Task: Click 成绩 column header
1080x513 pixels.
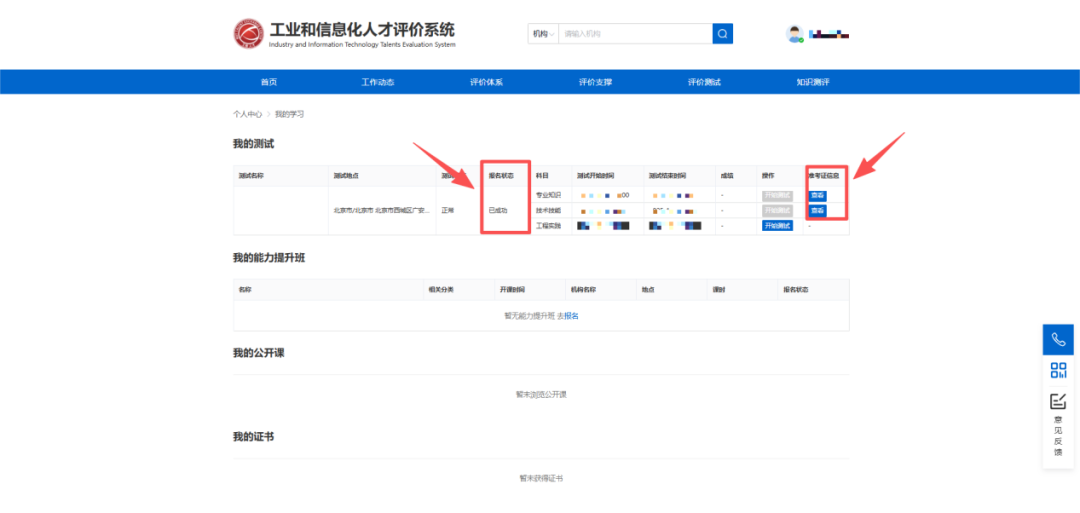Action: [727, 176]
